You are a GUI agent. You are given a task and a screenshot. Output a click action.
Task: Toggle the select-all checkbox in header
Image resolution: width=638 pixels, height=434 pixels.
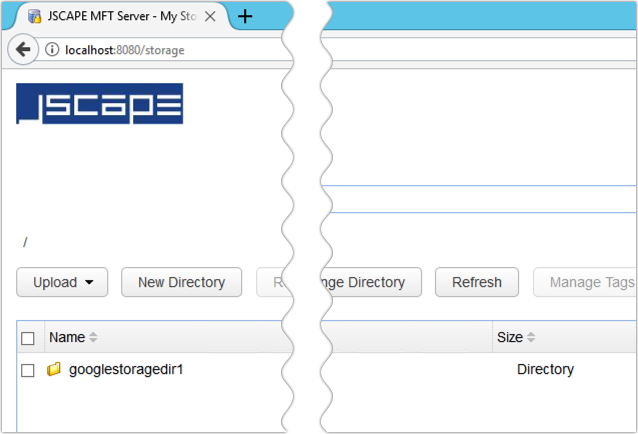(28, 339)
